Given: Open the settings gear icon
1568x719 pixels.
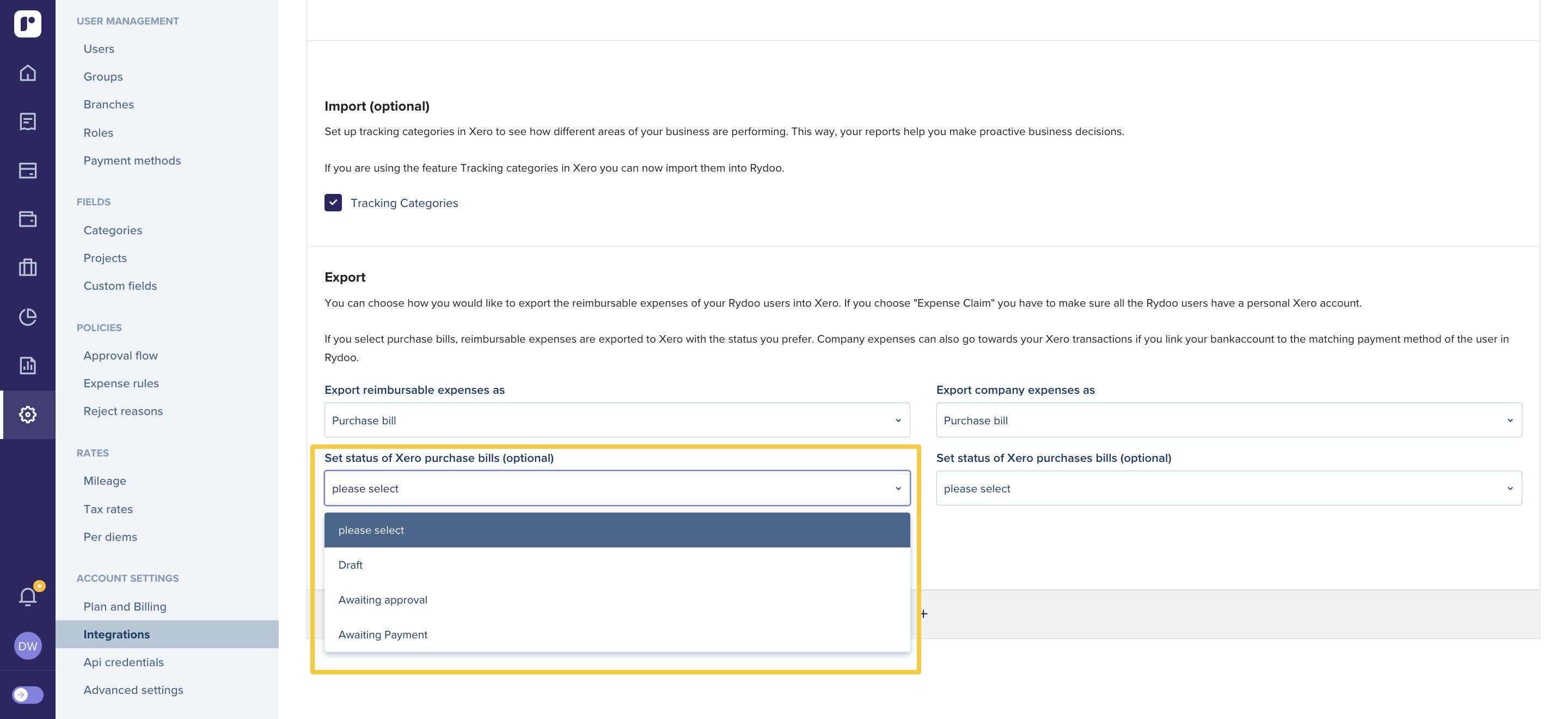Looking at the screenshot, I should (x=27, y=415).
